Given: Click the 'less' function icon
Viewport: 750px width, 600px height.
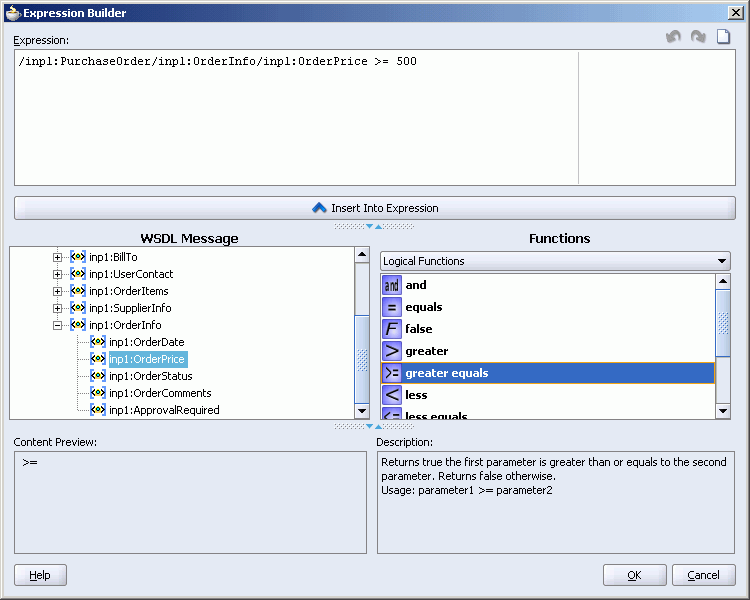Looking at the screenshot, I should coord(392,395).
